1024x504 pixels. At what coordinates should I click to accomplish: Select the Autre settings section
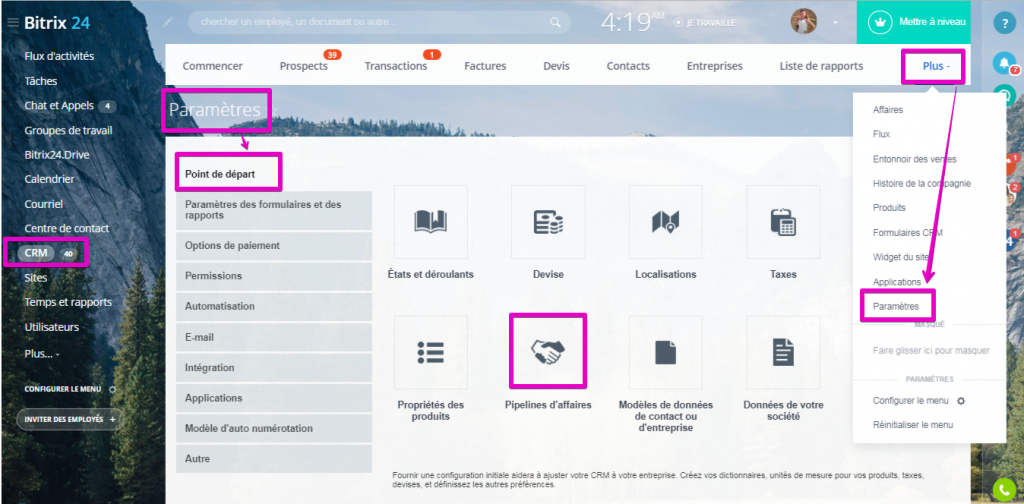(274, 459)
